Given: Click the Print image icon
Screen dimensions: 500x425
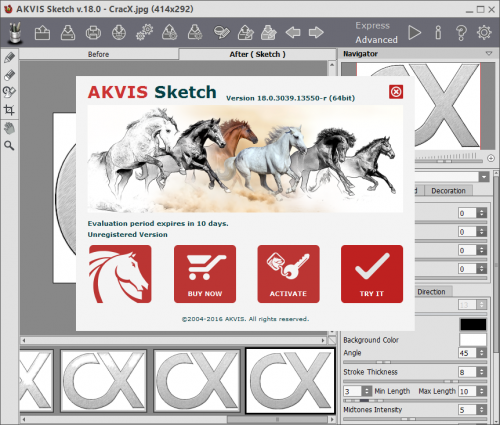Looking at the screenshot, I should 93,33.
